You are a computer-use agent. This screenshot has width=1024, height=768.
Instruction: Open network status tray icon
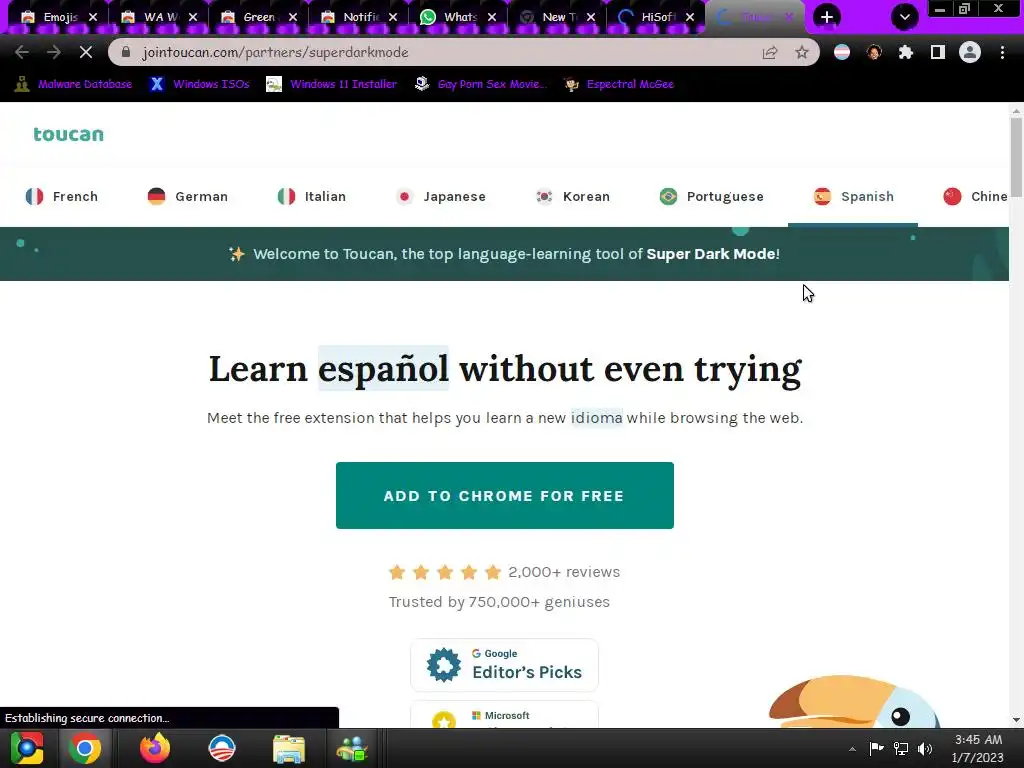click(901, 748)
